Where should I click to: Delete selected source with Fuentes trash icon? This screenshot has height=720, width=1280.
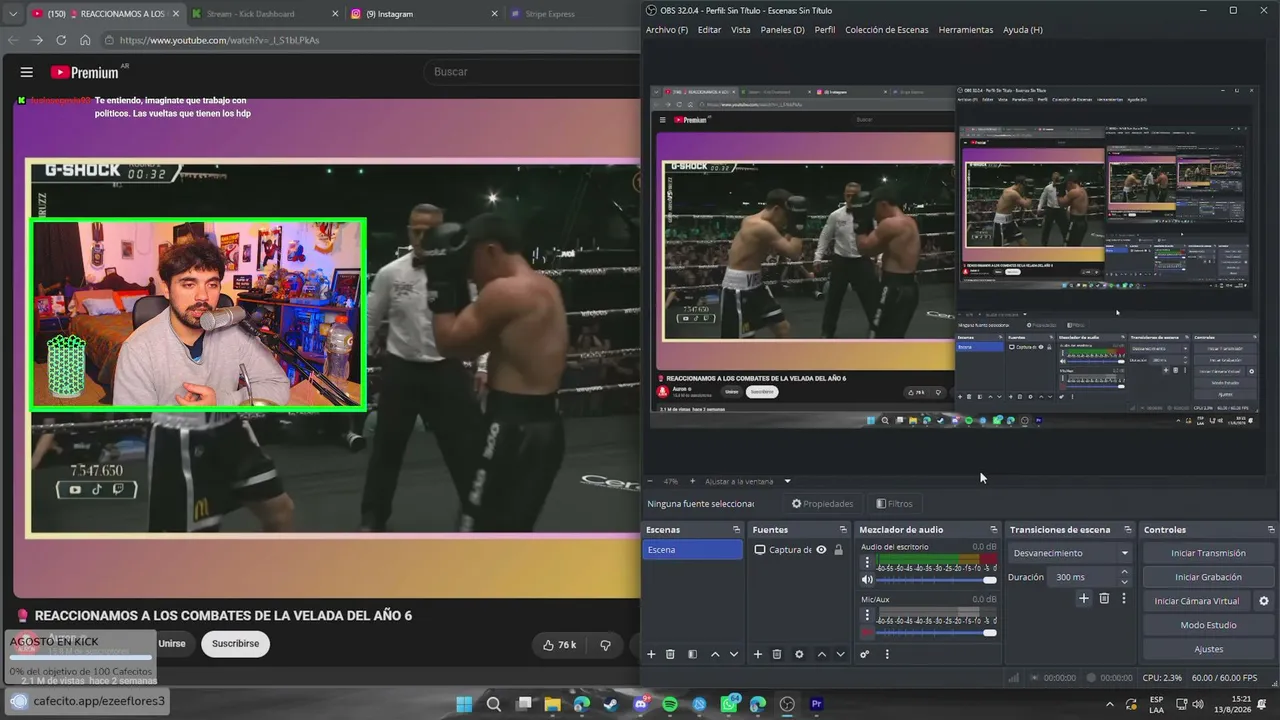pos(777,654)
